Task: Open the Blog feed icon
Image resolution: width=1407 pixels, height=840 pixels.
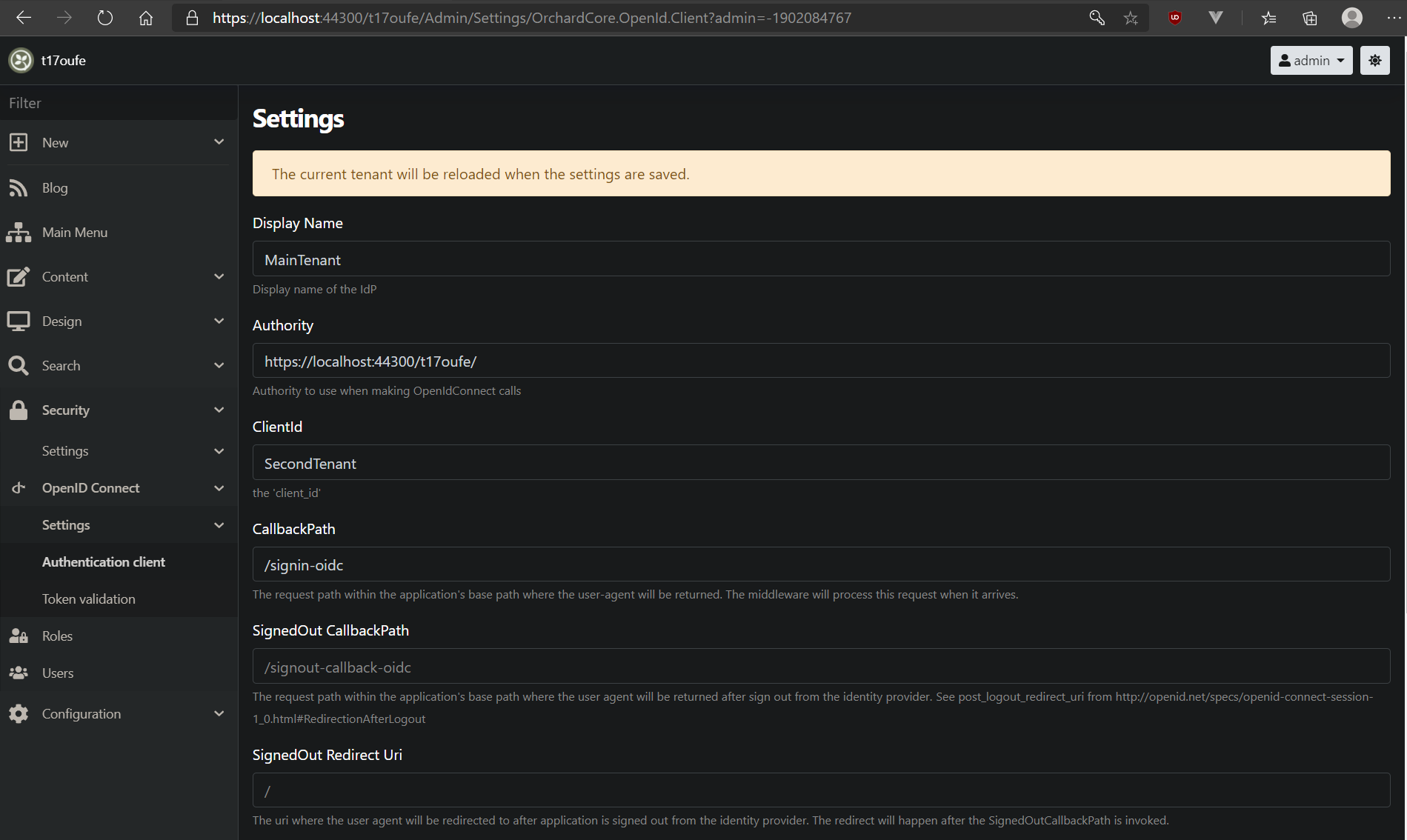Action: point(19,187)
